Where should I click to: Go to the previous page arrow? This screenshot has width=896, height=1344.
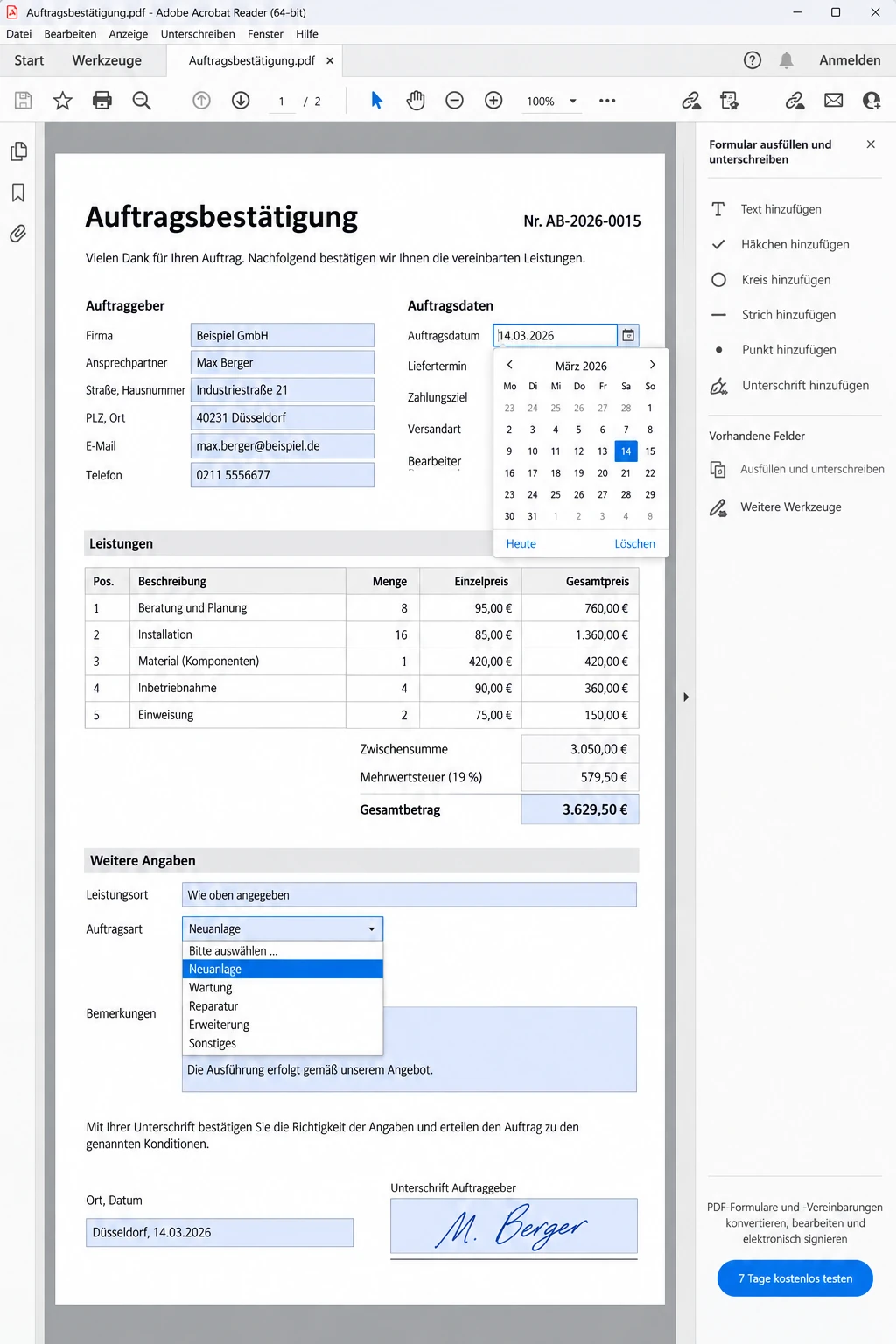(x=201, y=101)
